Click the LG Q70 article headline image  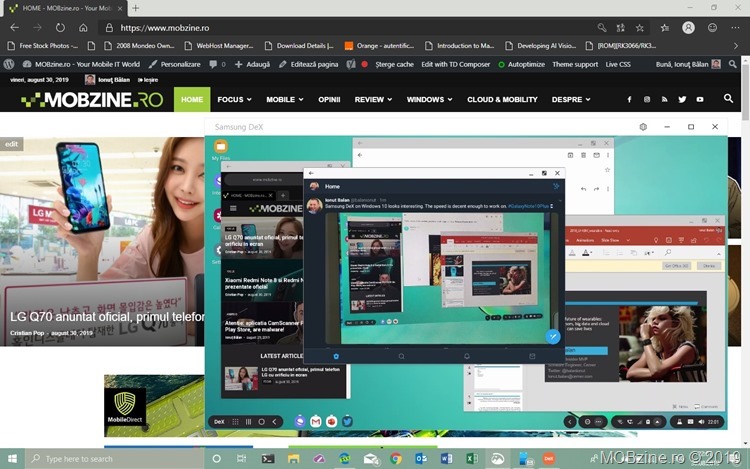[x=102, y=241]
